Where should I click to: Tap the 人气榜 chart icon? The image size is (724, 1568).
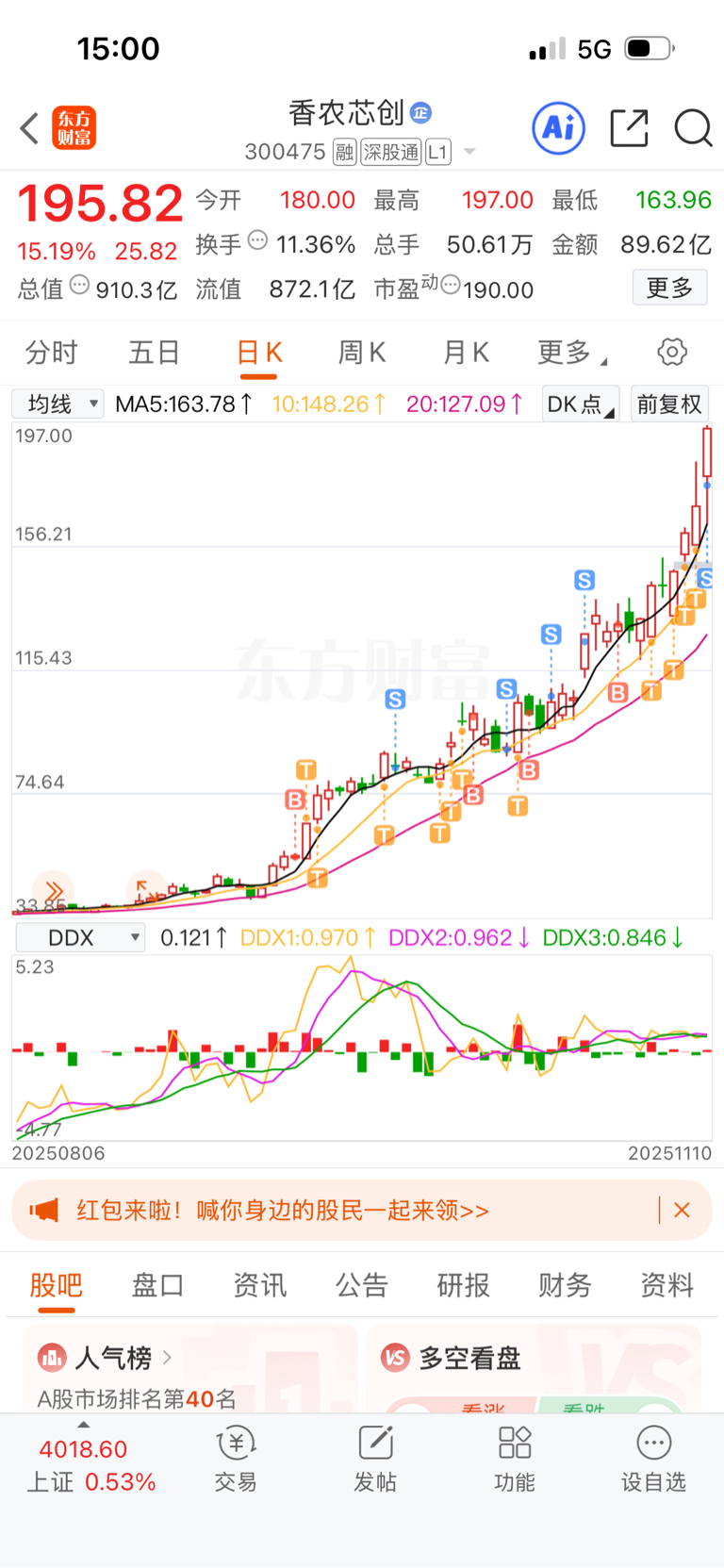click(52, 1358)
